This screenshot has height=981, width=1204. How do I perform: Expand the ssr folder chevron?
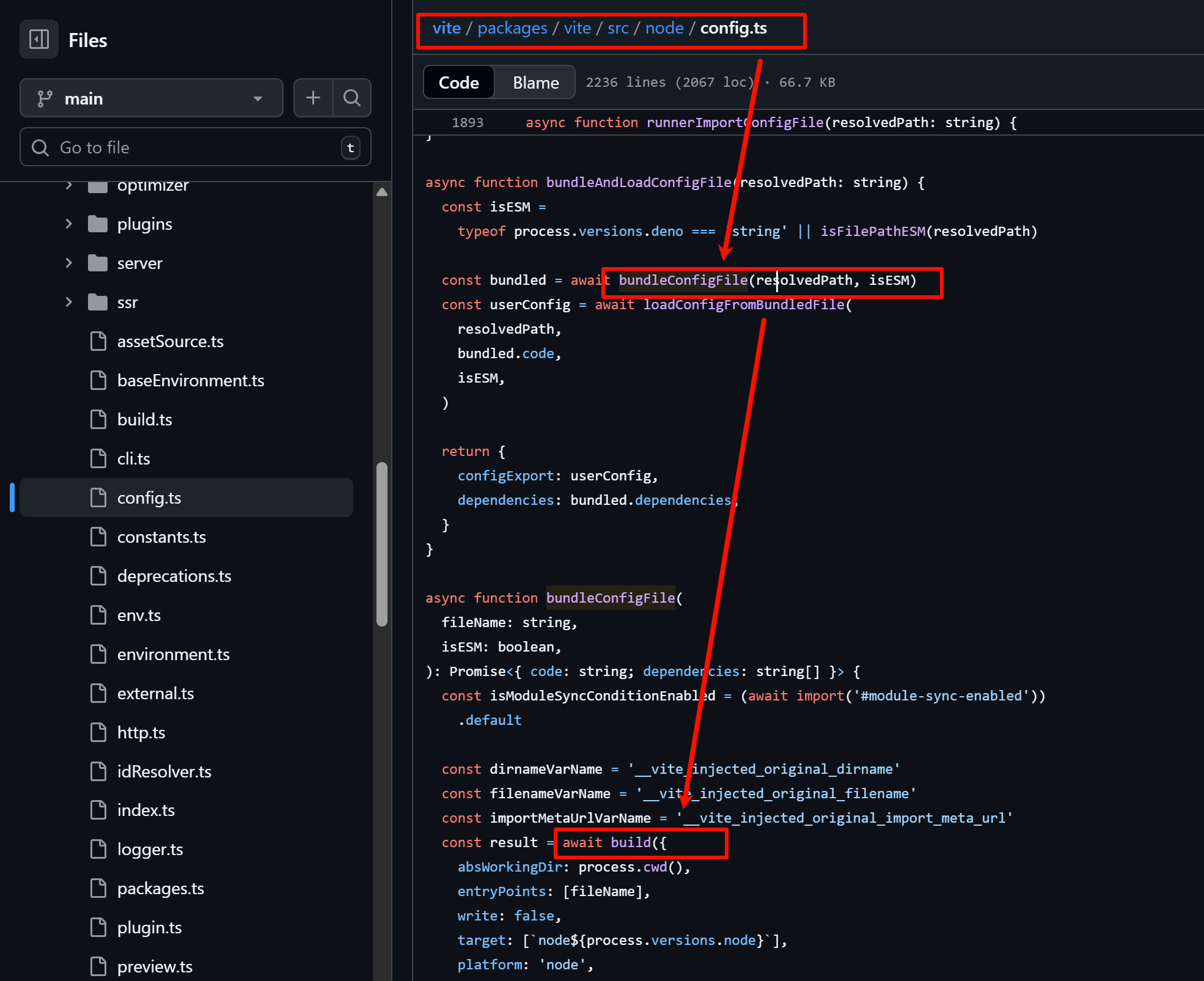(x=68, y=303)
